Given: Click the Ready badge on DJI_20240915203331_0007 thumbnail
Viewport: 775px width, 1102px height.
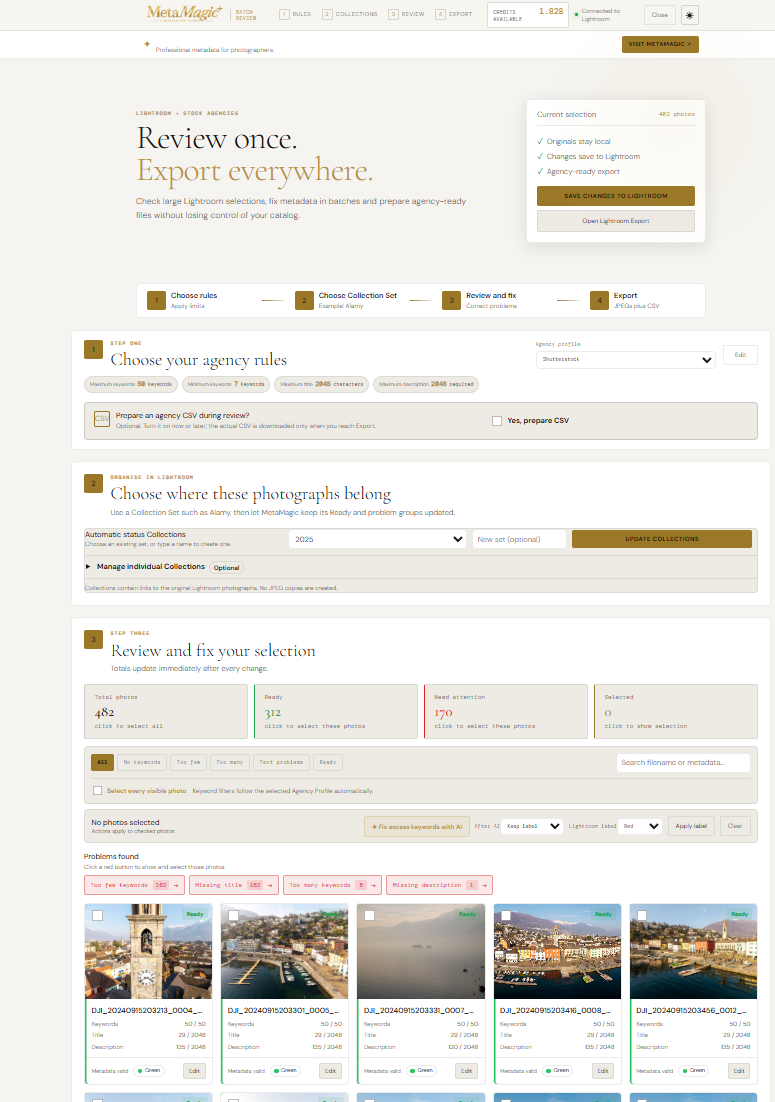Looking at the screenshot, I should coord(467,914).
